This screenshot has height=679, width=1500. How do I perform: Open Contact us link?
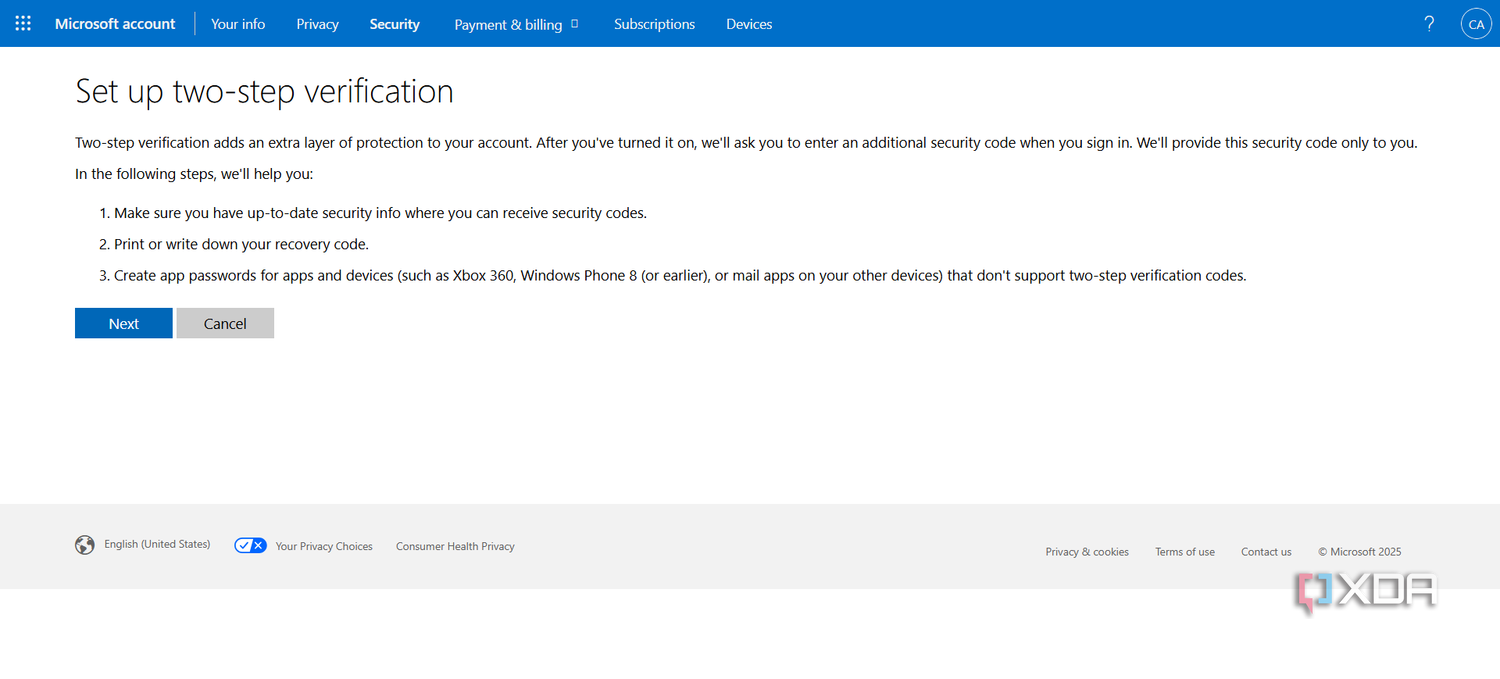click(1266, 551)
